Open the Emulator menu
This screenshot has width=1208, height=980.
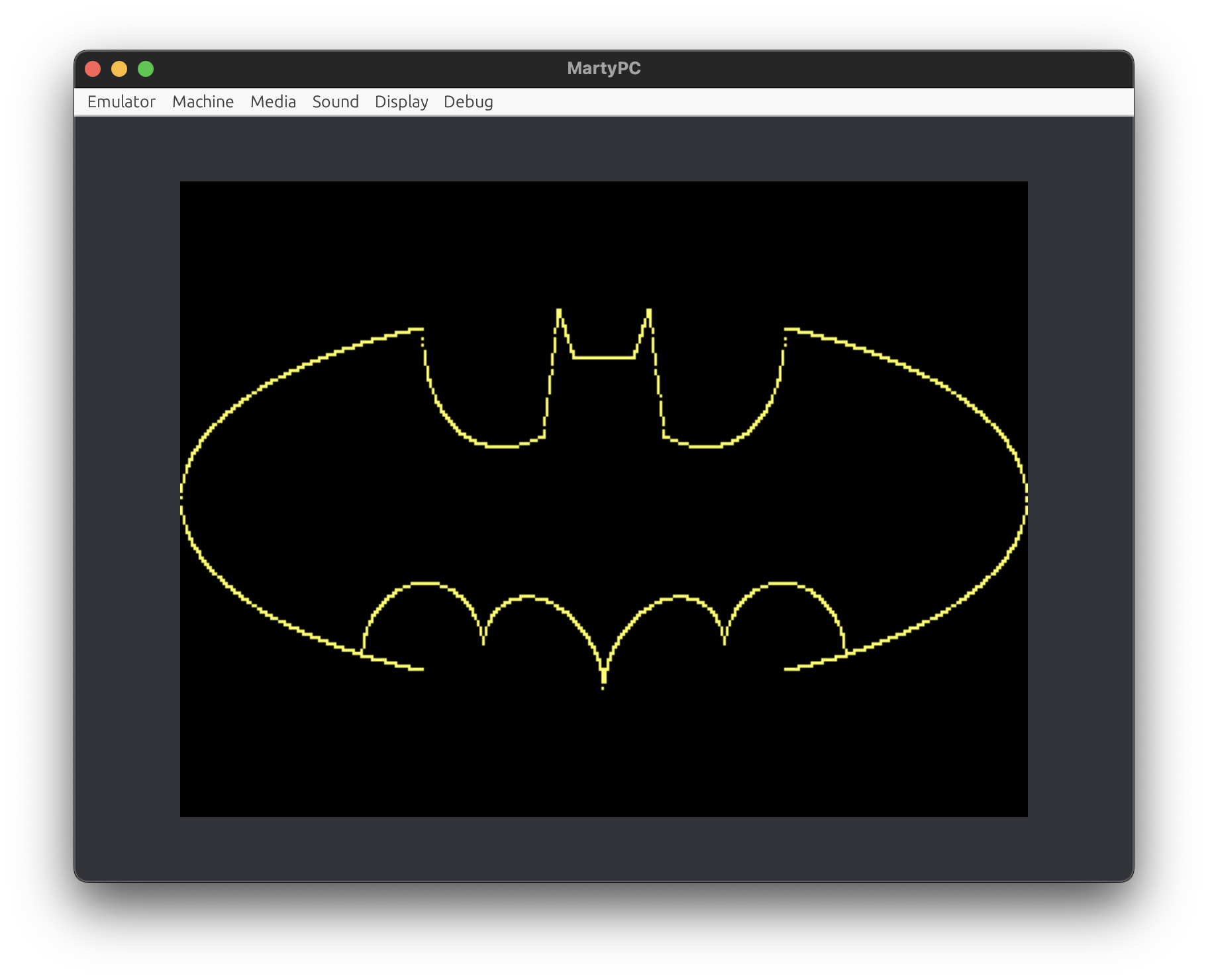click(x=121, y=102)
